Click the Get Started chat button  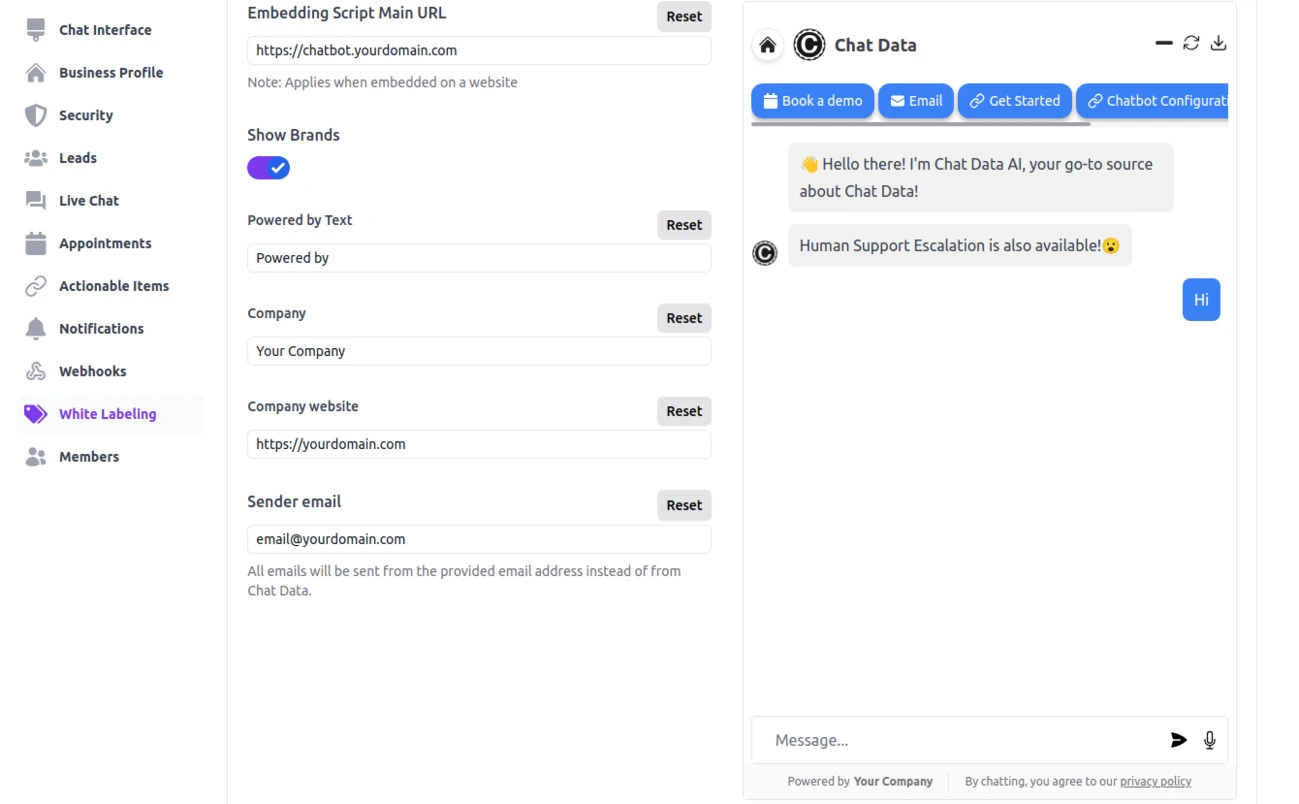click(1014, 101)
